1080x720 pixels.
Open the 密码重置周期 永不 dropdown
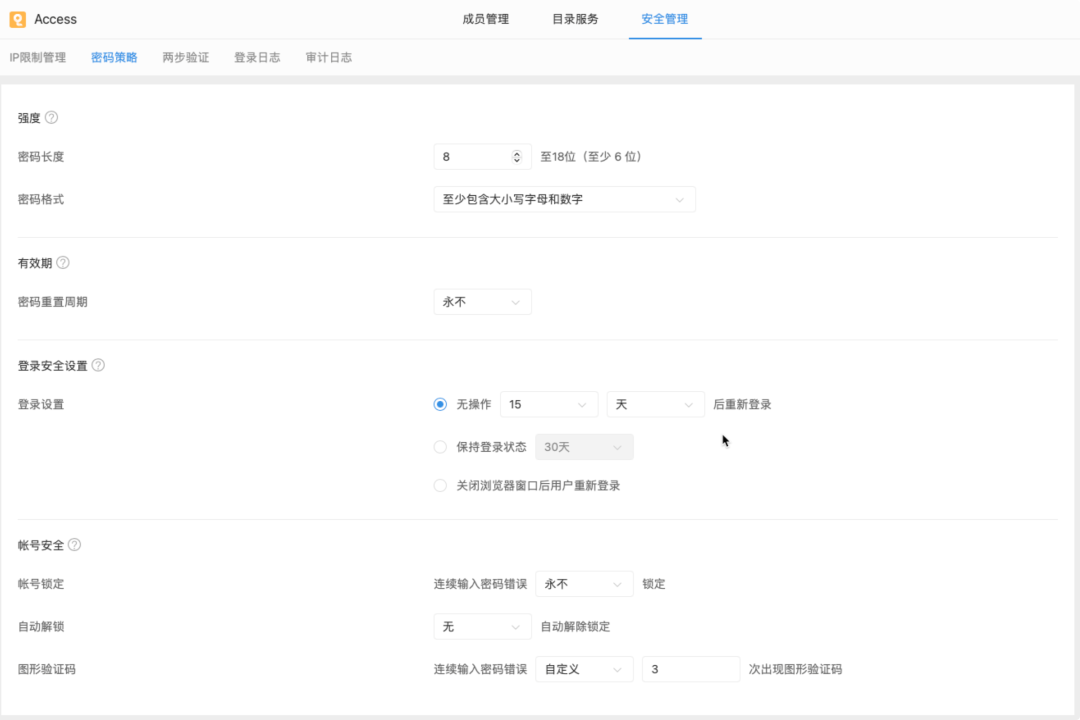coord(482,301)
